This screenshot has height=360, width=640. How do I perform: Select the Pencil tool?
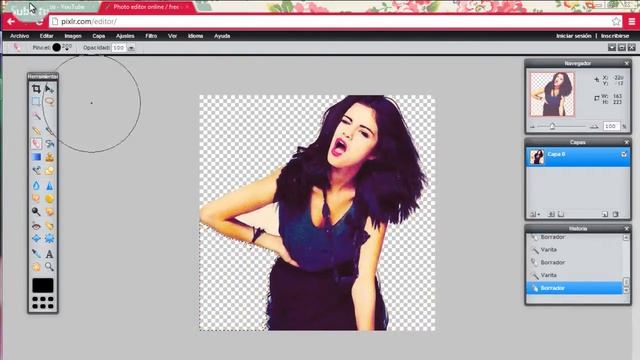36,131
